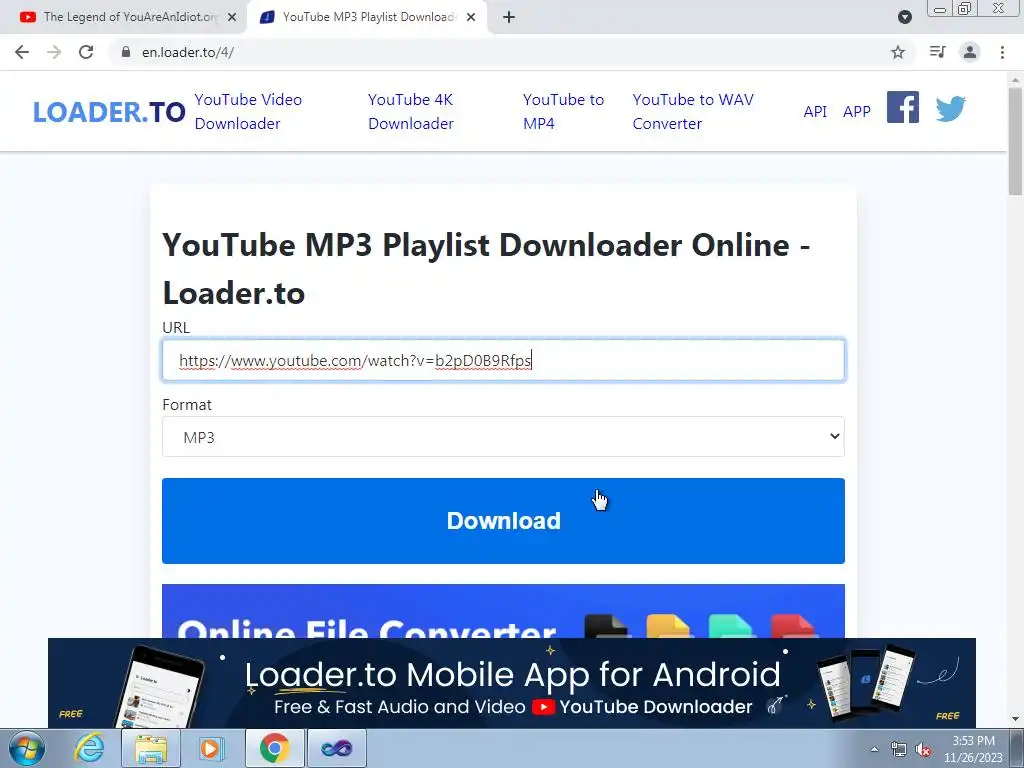1024x768 pixels.
Task: Go to YouTube to MP4 page
Action: [x=563, y=112]
